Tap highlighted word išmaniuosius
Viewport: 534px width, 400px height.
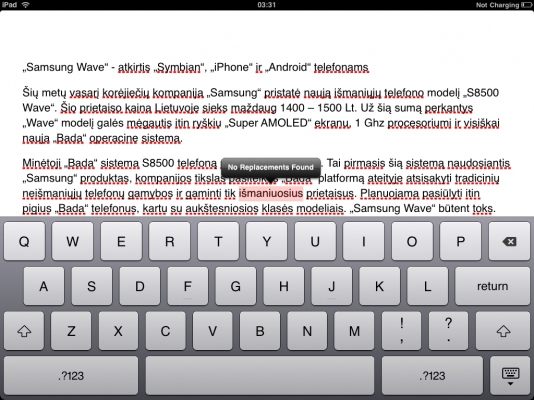click(x=271, y=193)
